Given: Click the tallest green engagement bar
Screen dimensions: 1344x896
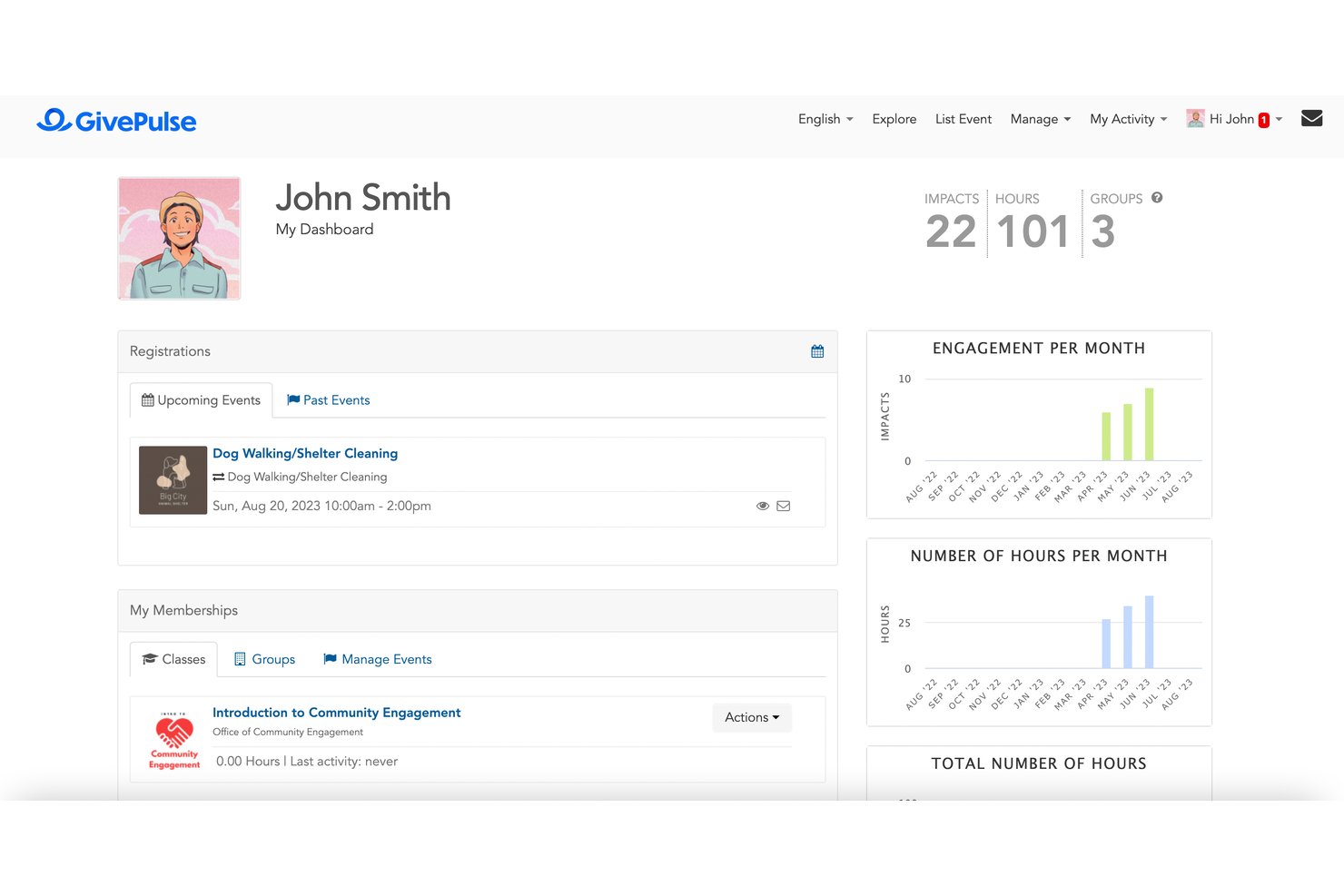Looking at the screenshot, I should point(1149,424).
